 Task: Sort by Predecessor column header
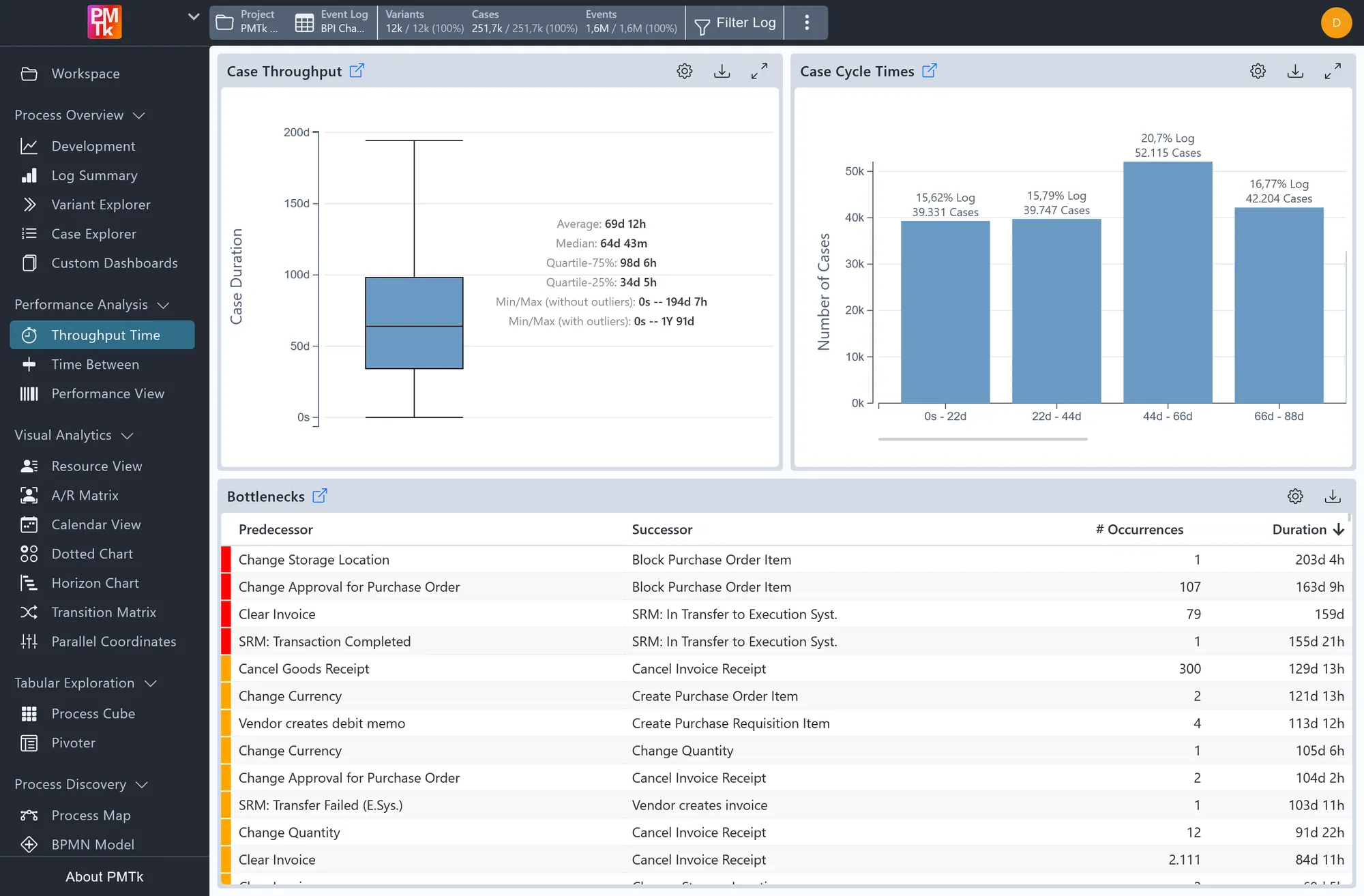point(276,530)
